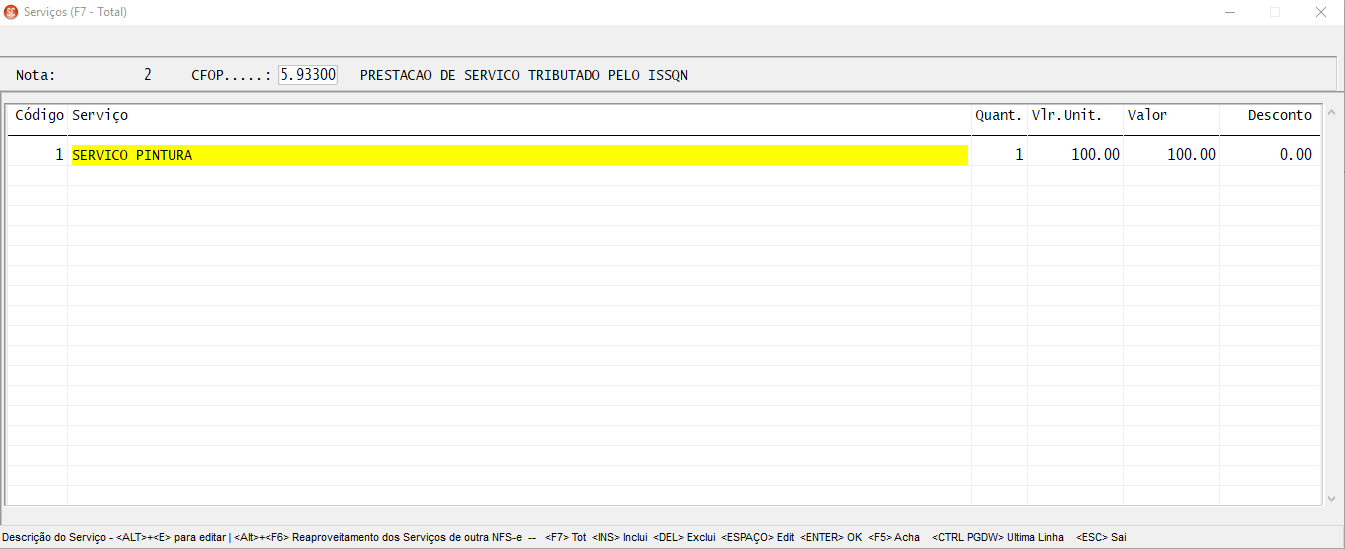Viewport: 1345px width, 549px height.
Task: Click the CFOP input field showing 5.93300
Action: click(308, 75)
